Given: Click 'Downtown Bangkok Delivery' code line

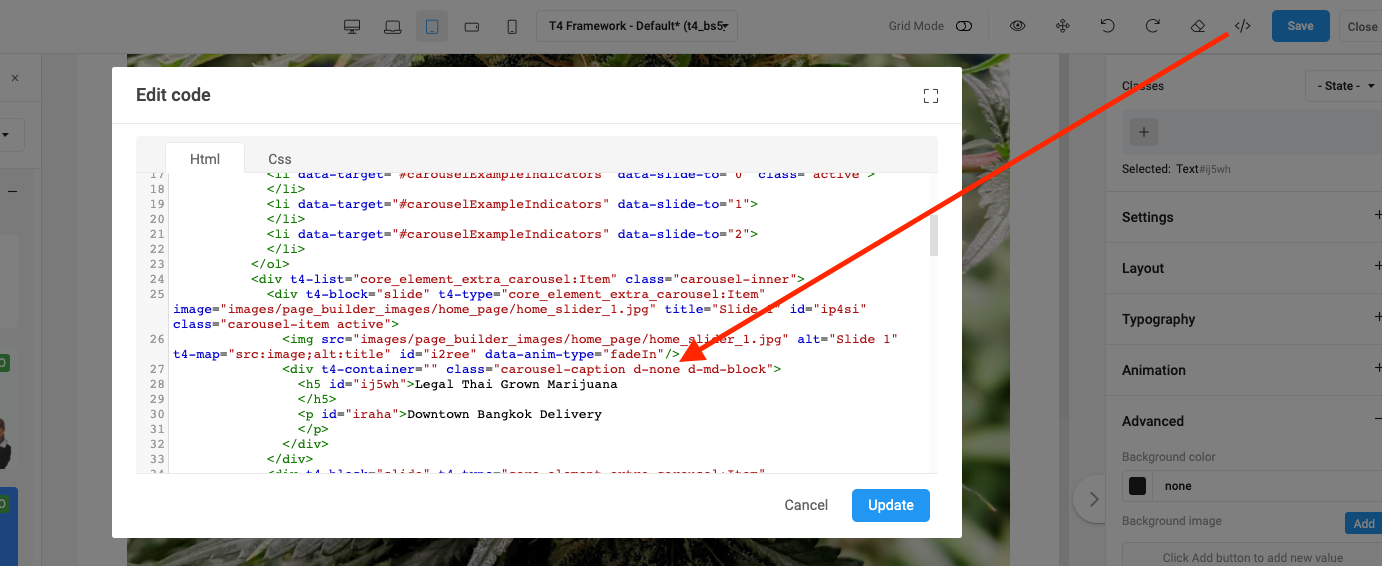Looking at the screenshot, I should pyautogui.click(x=449, y=414).
